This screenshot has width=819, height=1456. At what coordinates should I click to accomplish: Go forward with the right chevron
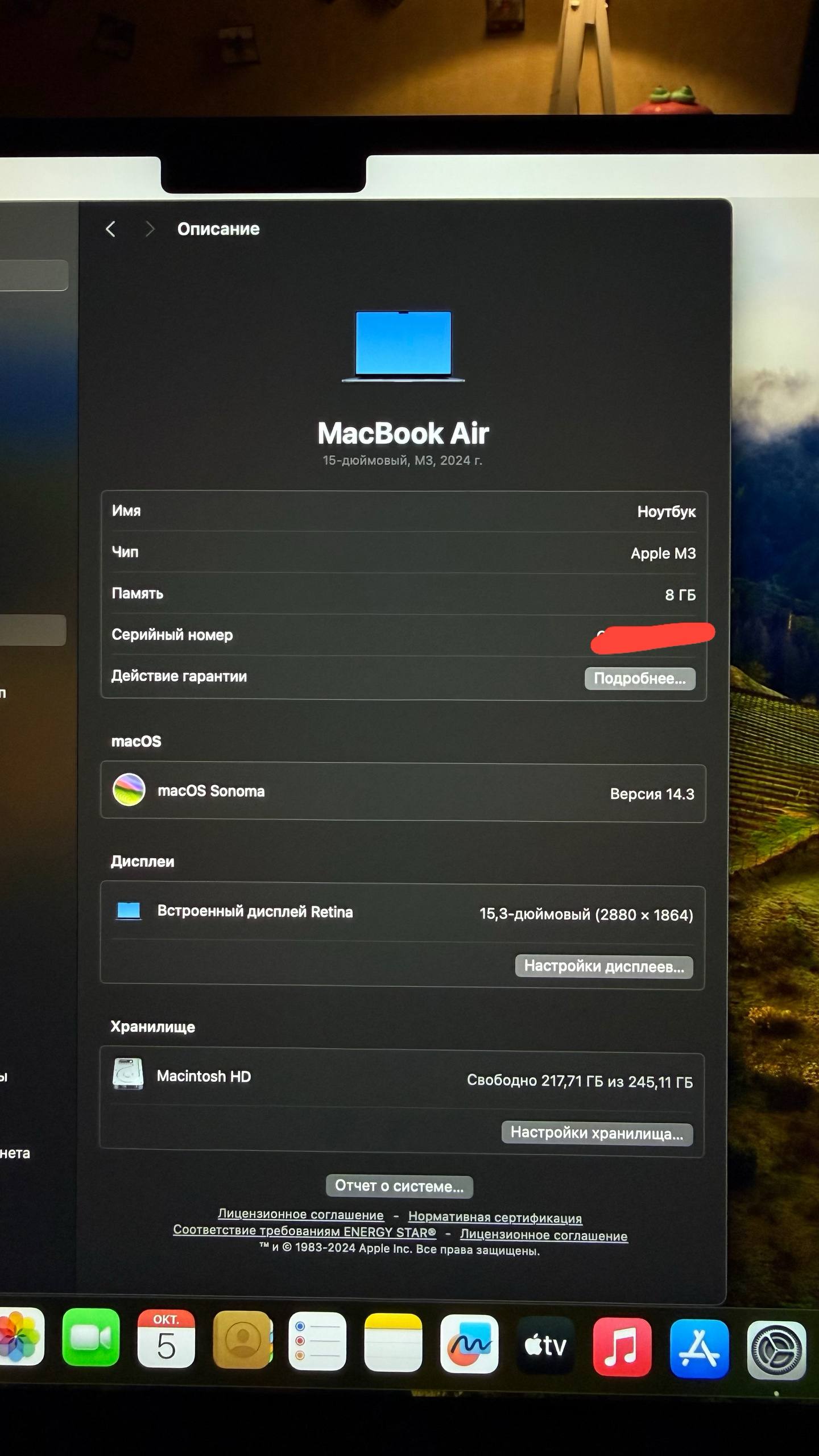pyautogui.click(x=150, y=229)
